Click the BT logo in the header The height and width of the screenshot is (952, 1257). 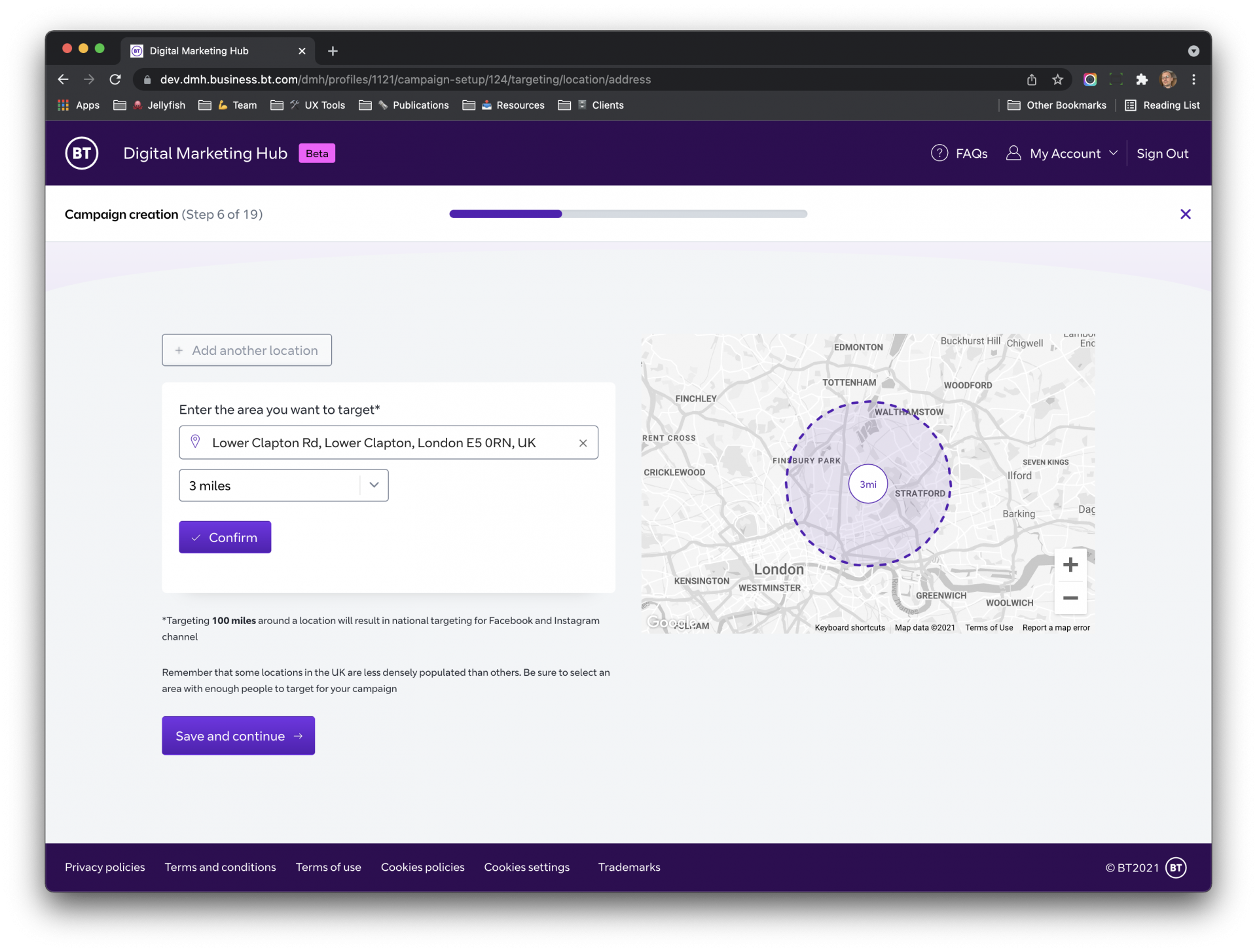pyautogui.click(x=82, y=153)
